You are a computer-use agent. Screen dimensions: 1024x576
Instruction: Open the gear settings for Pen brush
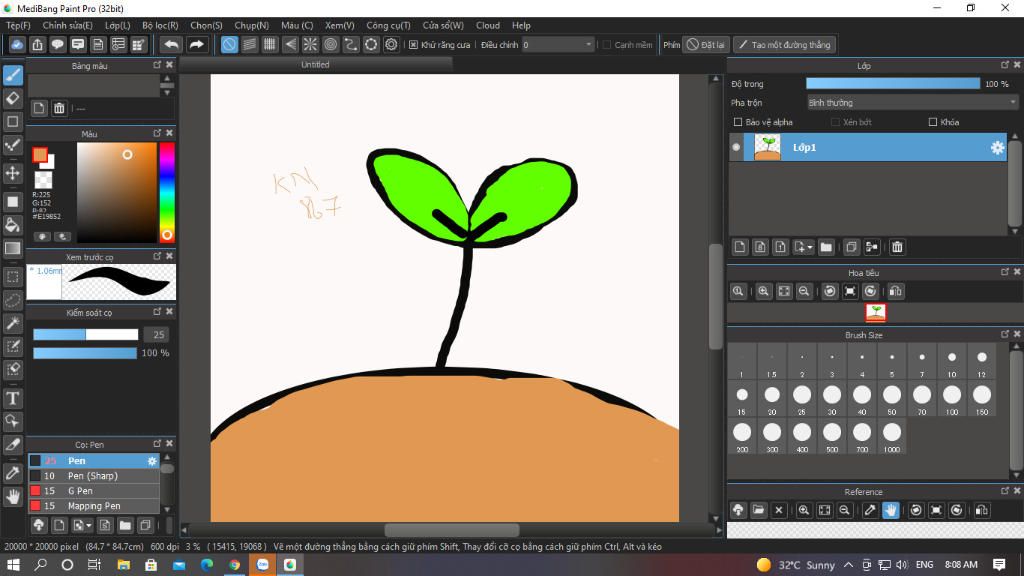coord(152,461)
